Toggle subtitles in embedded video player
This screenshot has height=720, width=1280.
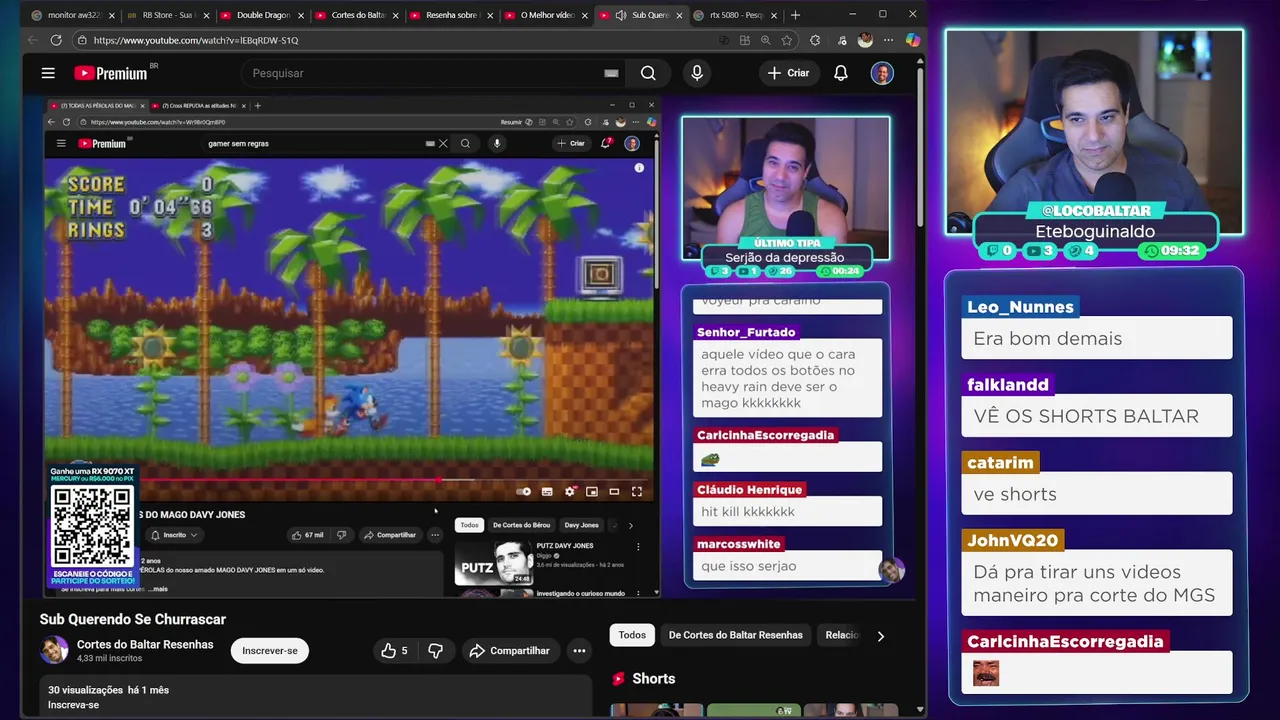coord(547,491)
